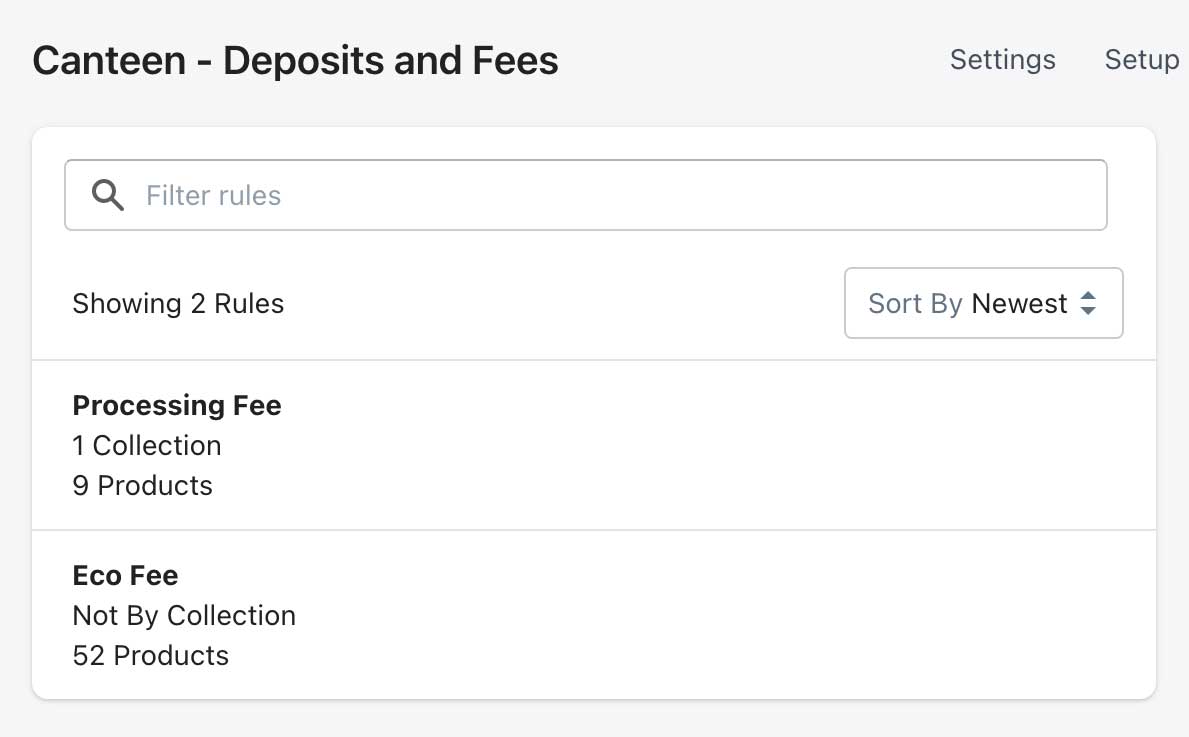Click the Not By Collection label
Image resolution: width=1189 pixels, height=737 pixels.
[184, 615]
